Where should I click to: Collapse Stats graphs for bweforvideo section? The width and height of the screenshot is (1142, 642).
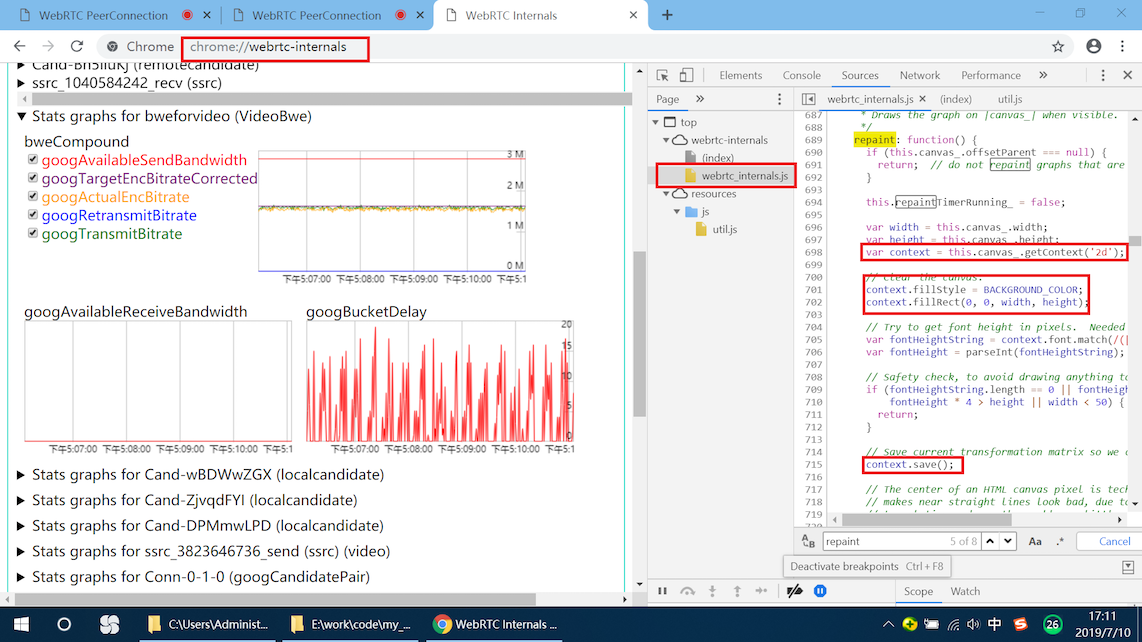point(22,117)
